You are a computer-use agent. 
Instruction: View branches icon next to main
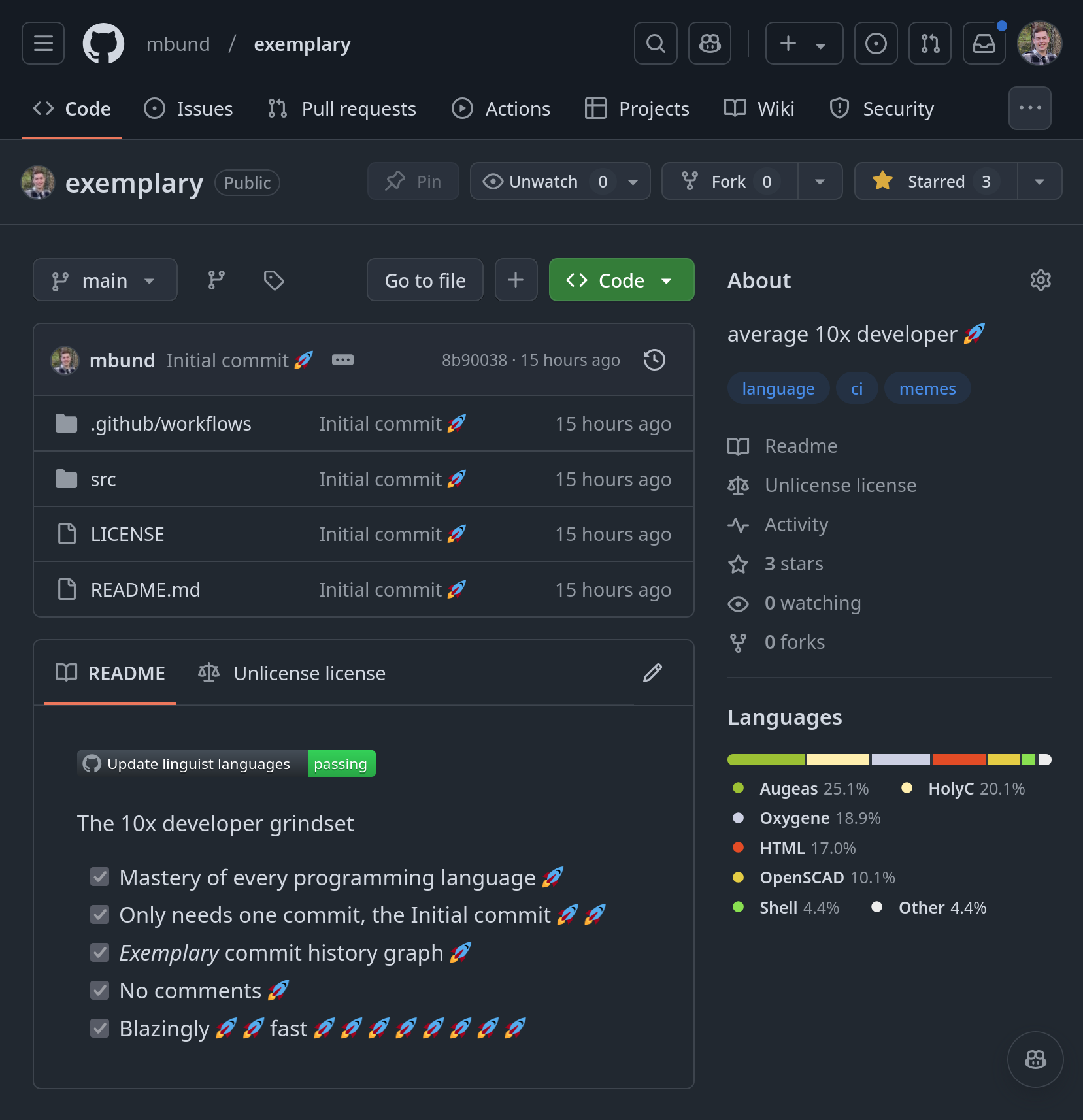pos(216,280)
